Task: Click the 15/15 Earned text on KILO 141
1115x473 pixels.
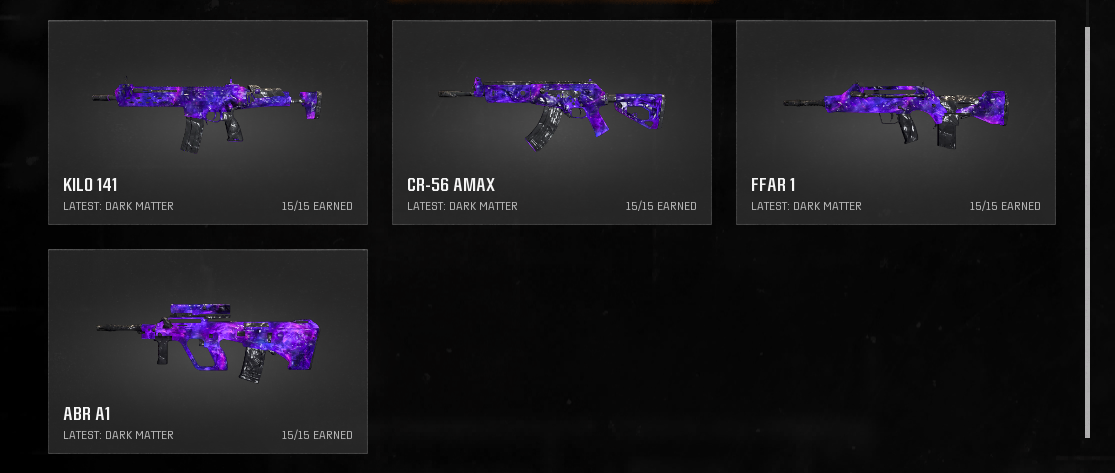Action: pyautogui.click(x=317, y=206)
